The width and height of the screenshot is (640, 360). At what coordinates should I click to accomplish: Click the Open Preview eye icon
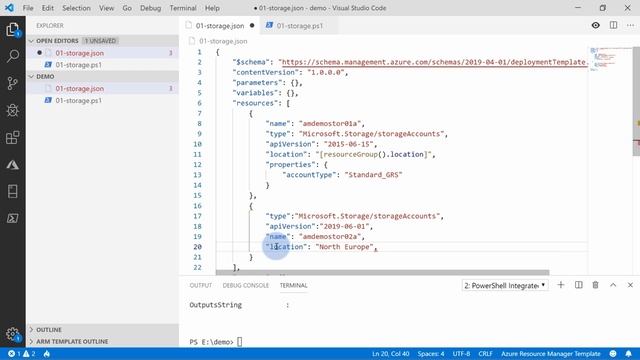(596, 25)
